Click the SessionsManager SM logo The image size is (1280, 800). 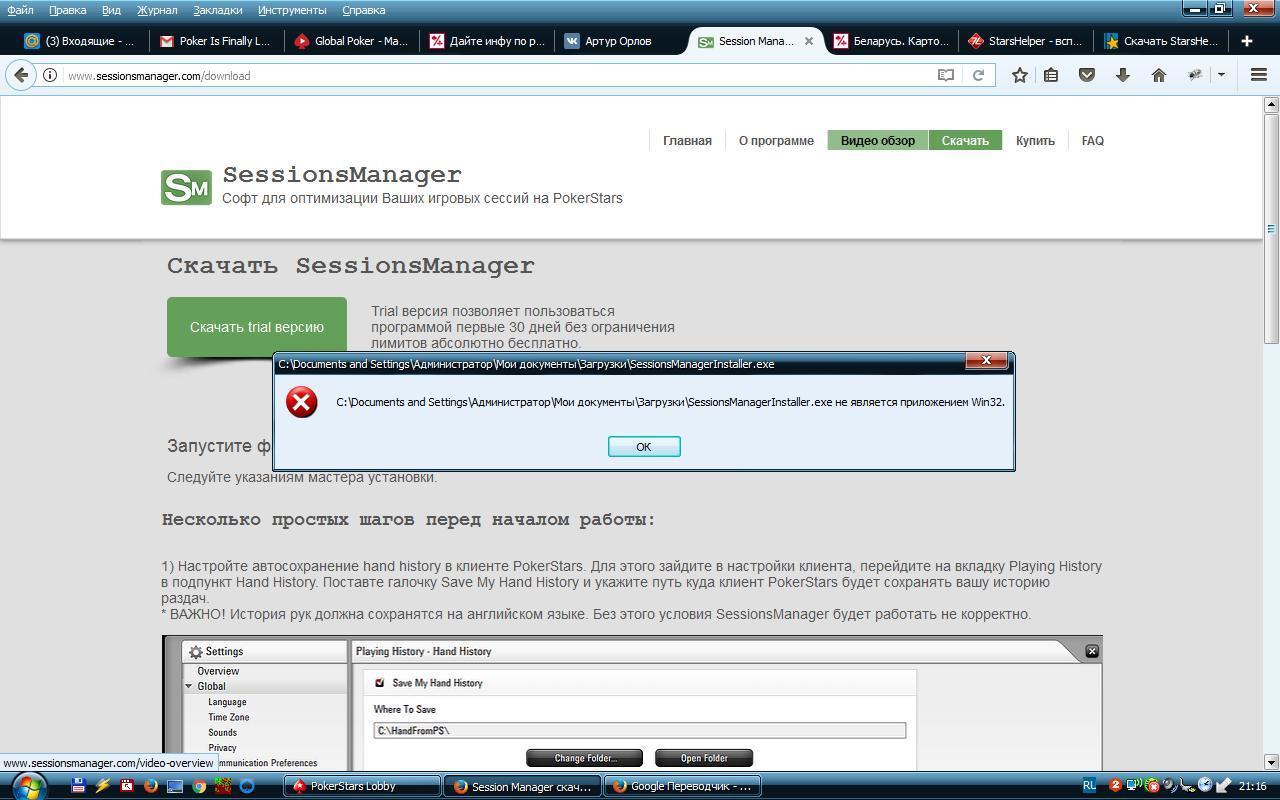[x=186, y=187]
